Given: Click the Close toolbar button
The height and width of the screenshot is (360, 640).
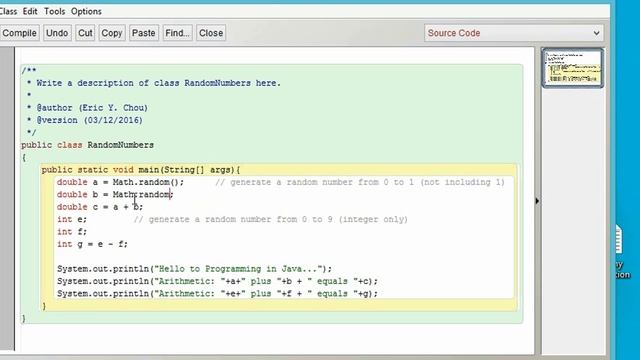Looking at the screenshot, I should [x=211, y=33].
